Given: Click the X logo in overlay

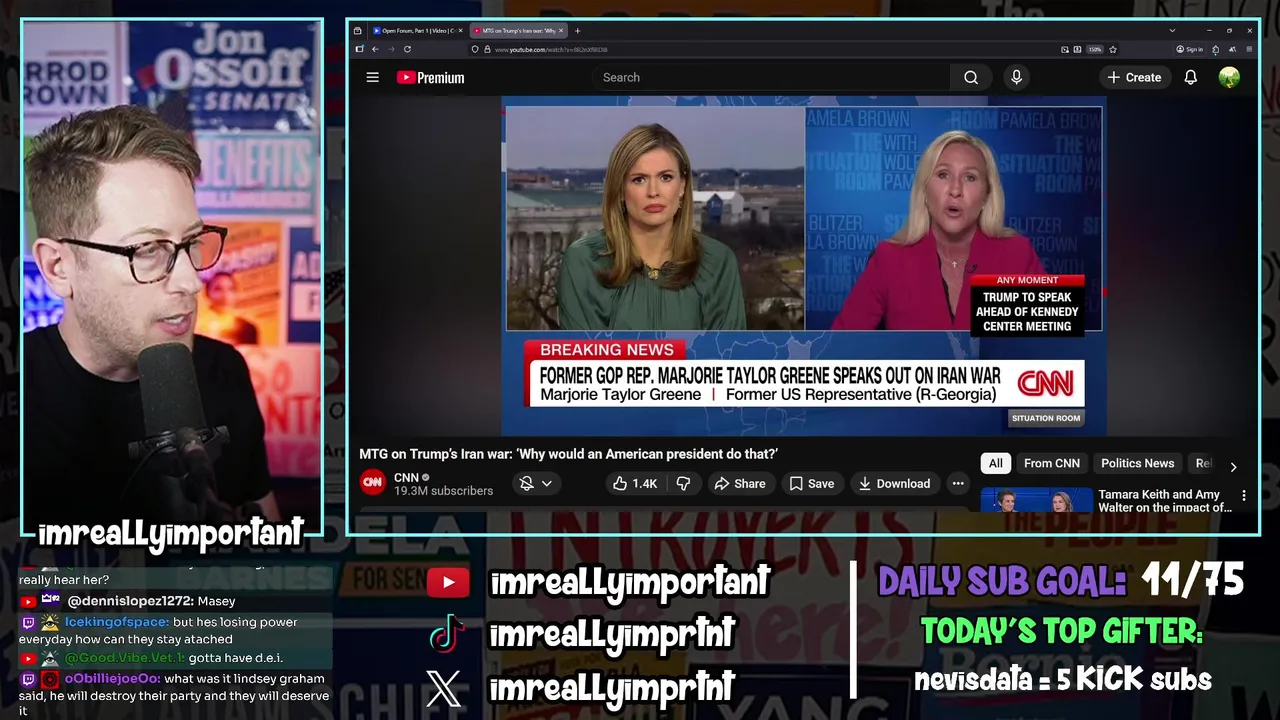Looking at the screenshot, I should coord(444,688).
